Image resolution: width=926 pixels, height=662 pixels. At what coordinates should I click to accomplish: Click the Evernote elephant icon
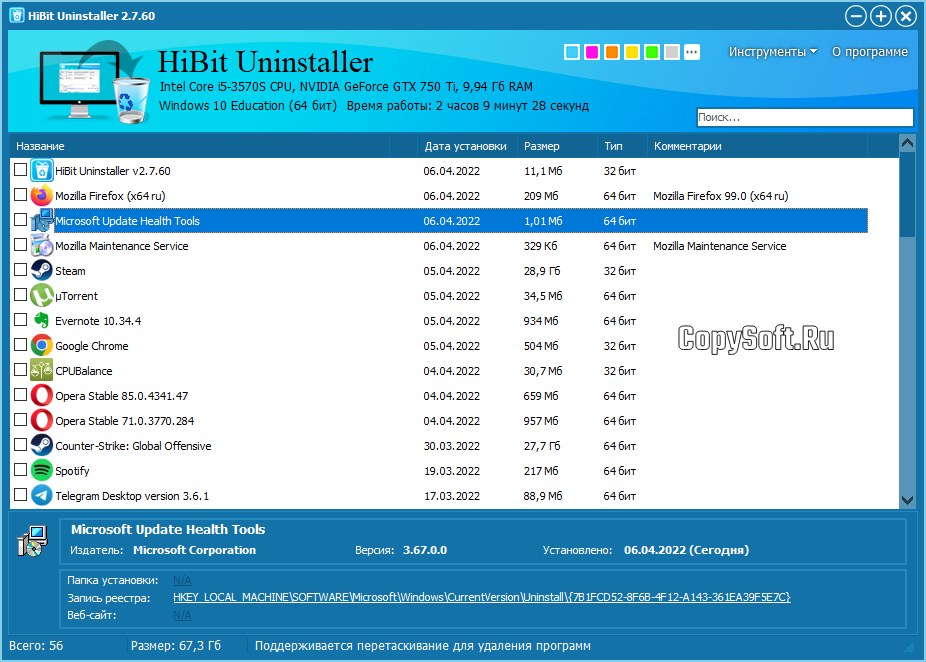click(42, 321)
